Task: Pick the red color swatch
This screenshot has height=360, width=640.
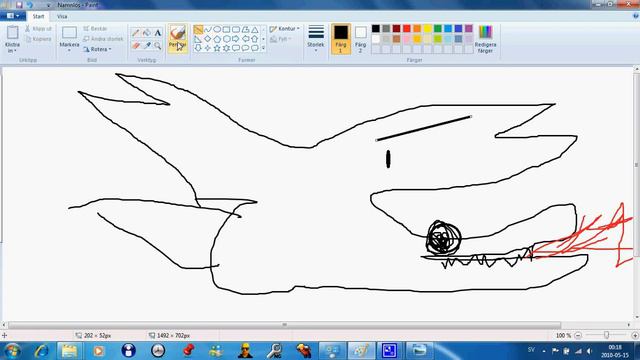Action: pyautogui.click(x=407, y=29)
